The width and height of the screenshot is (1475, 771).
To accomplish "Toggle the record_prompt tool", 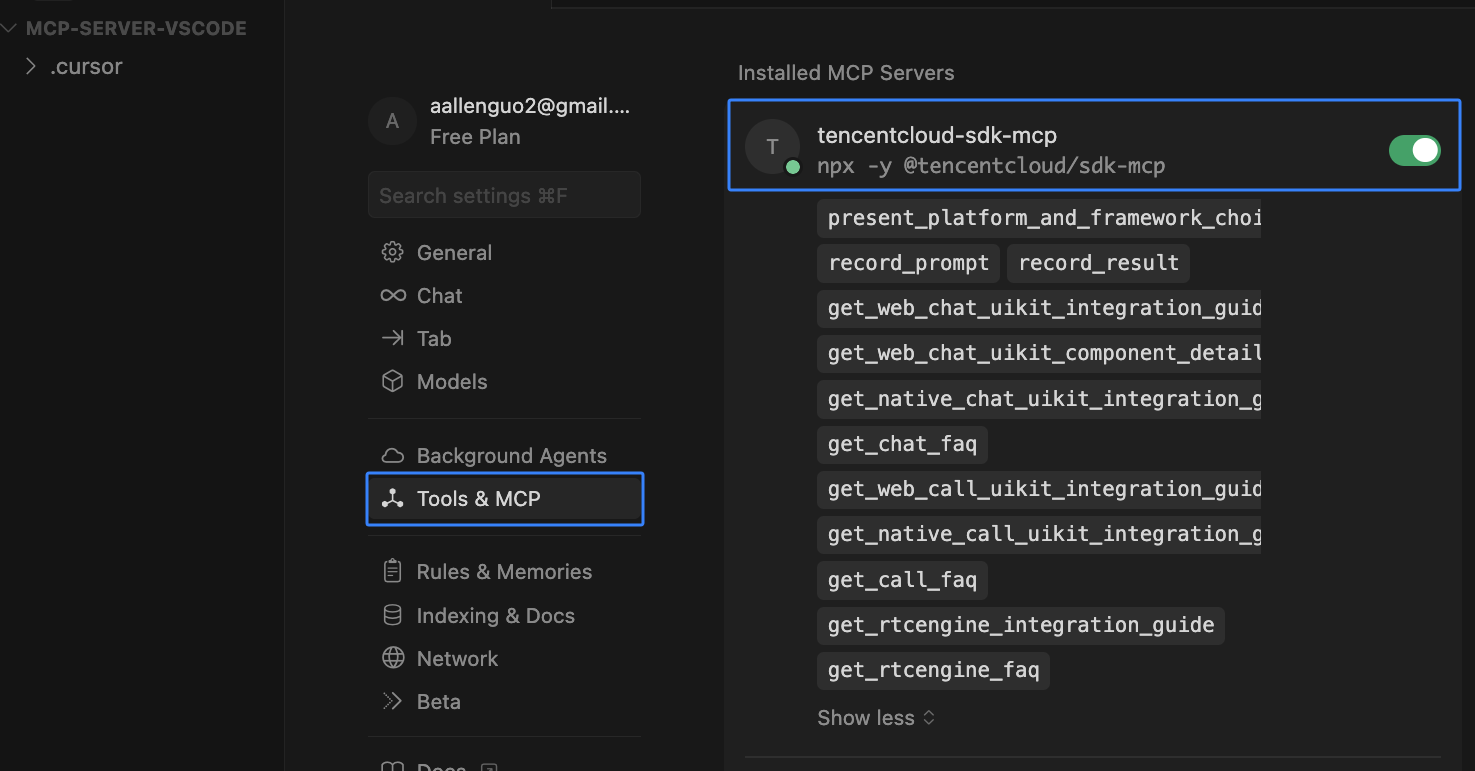I will 908,263.
